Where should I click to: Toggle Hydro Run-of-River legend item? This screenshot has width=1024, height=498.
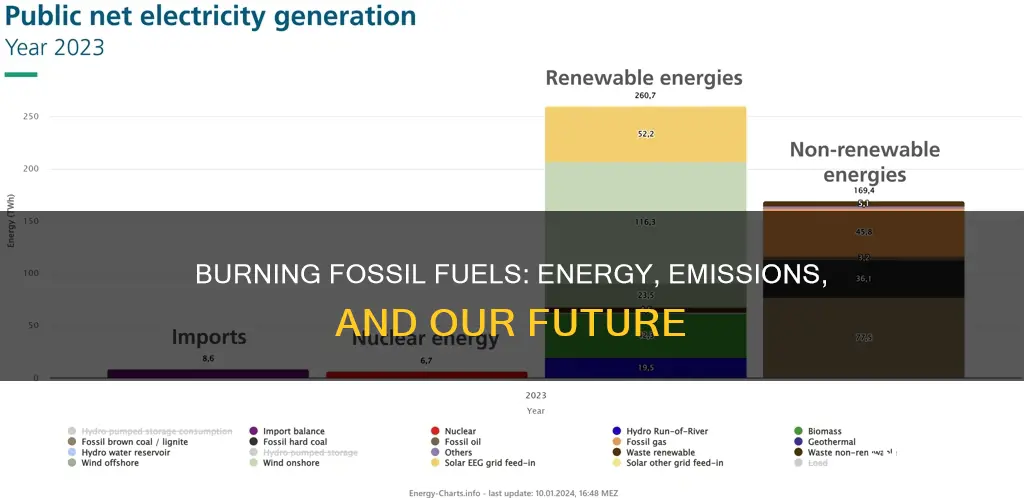(x=660, y=431)
